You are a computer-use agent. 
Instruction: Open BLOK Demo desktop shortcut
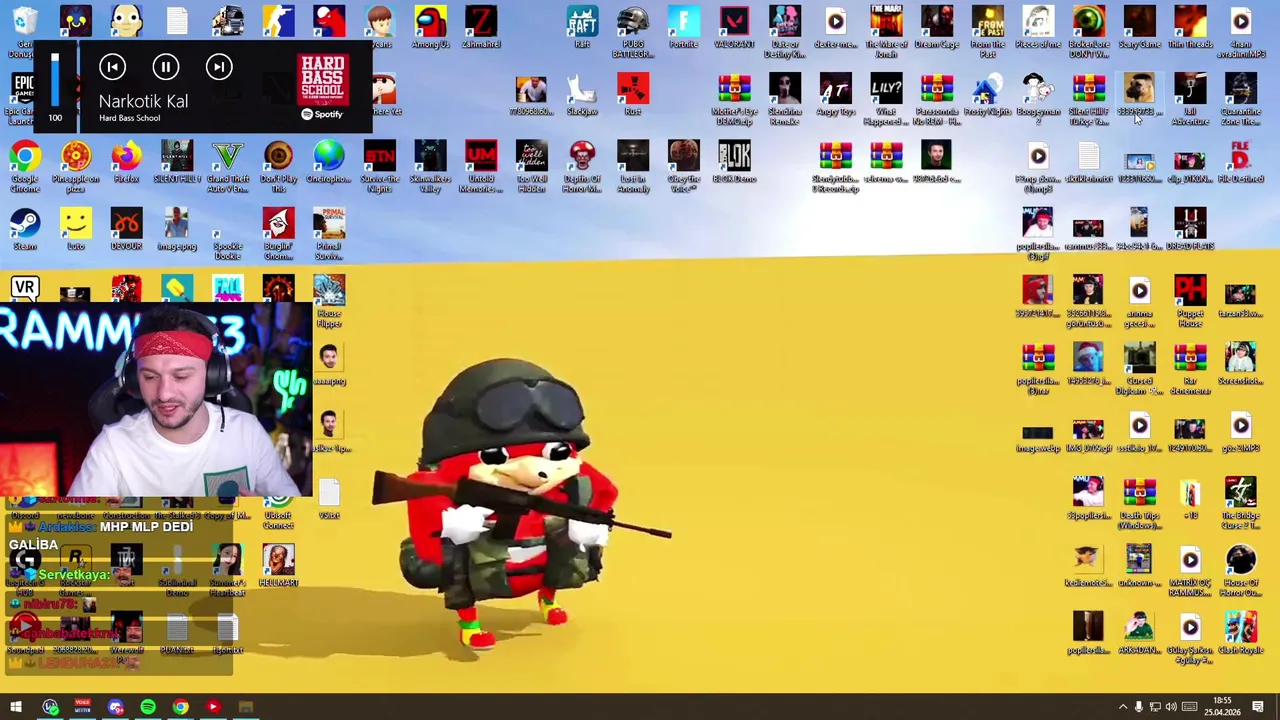pos(734,162)
